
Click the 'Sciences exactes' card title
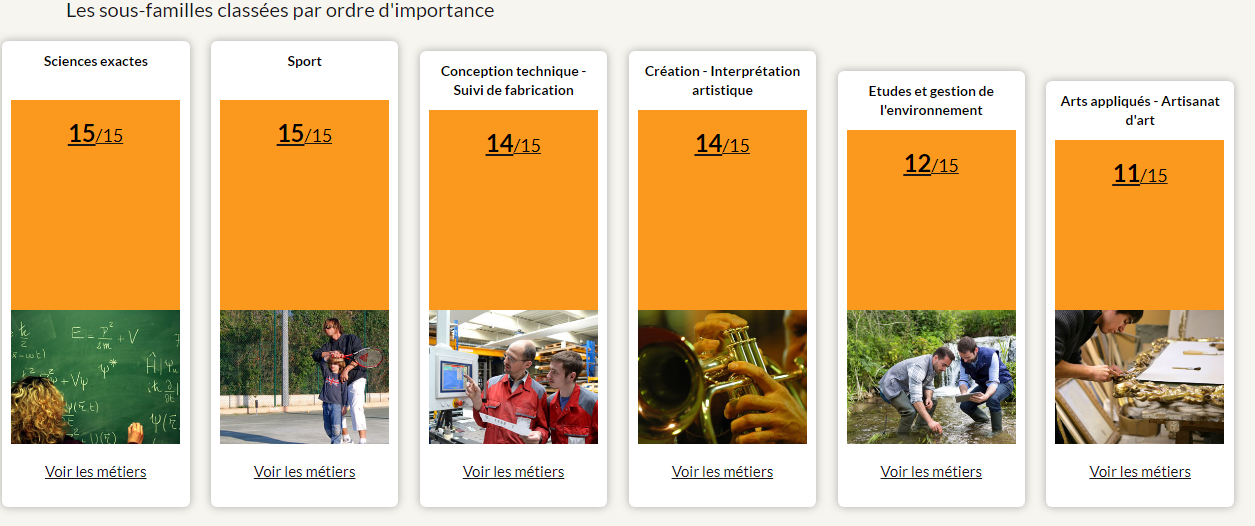(x=96, y=61)
